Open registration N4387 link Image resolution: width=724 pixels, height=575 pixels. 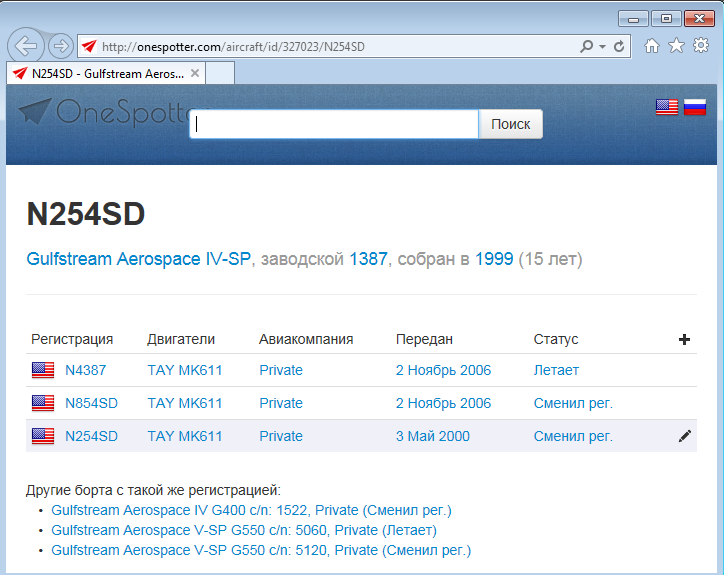tap(85, 370)
